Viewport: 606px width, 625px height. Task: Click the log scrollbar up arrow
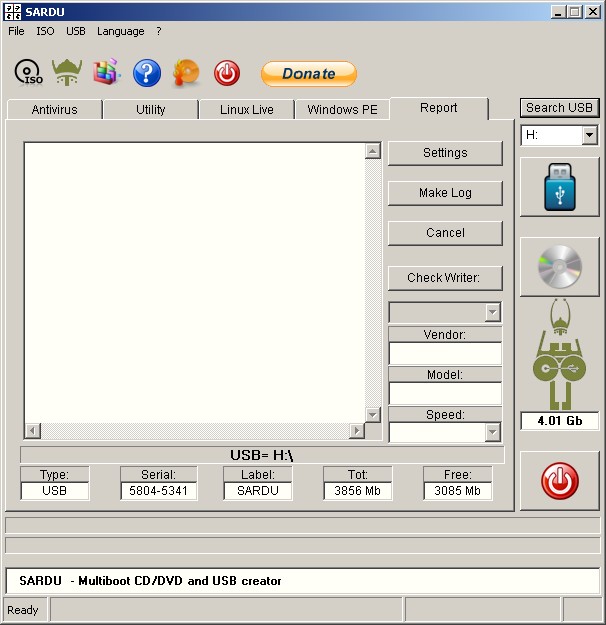372,151
